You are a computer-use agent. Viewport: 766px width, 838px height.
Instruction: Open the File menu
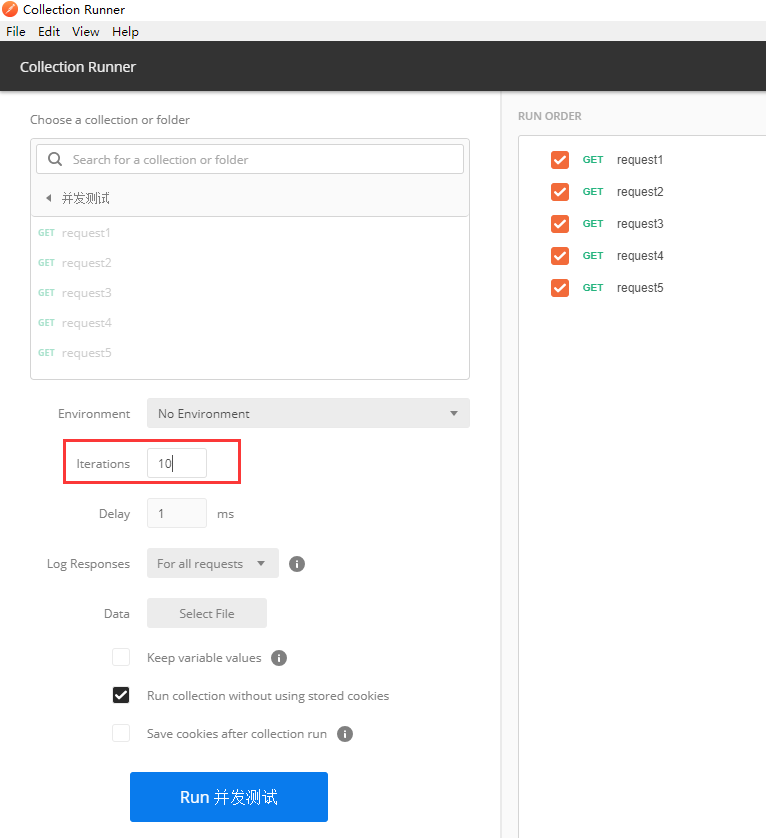(x=15, y=32)
